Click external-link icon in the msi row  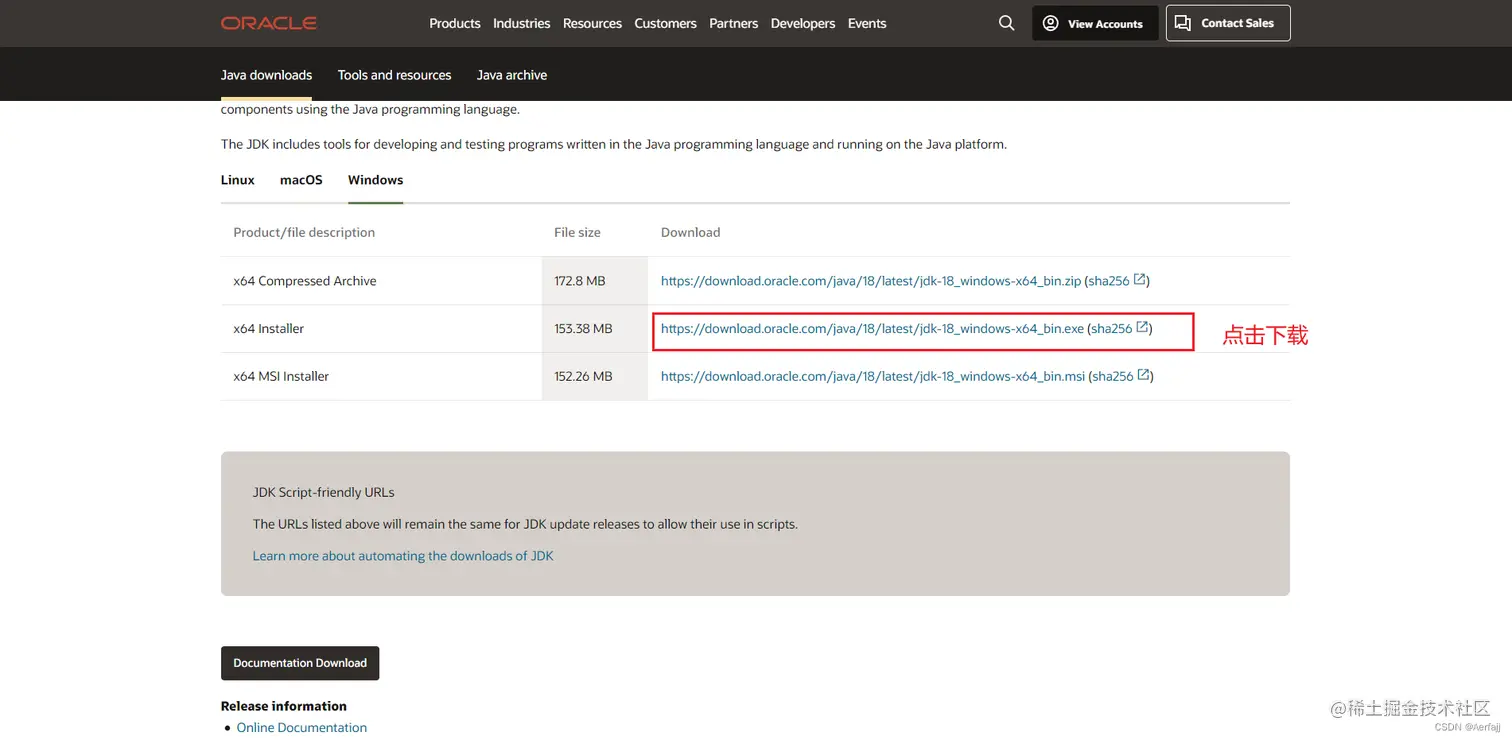1144,376
